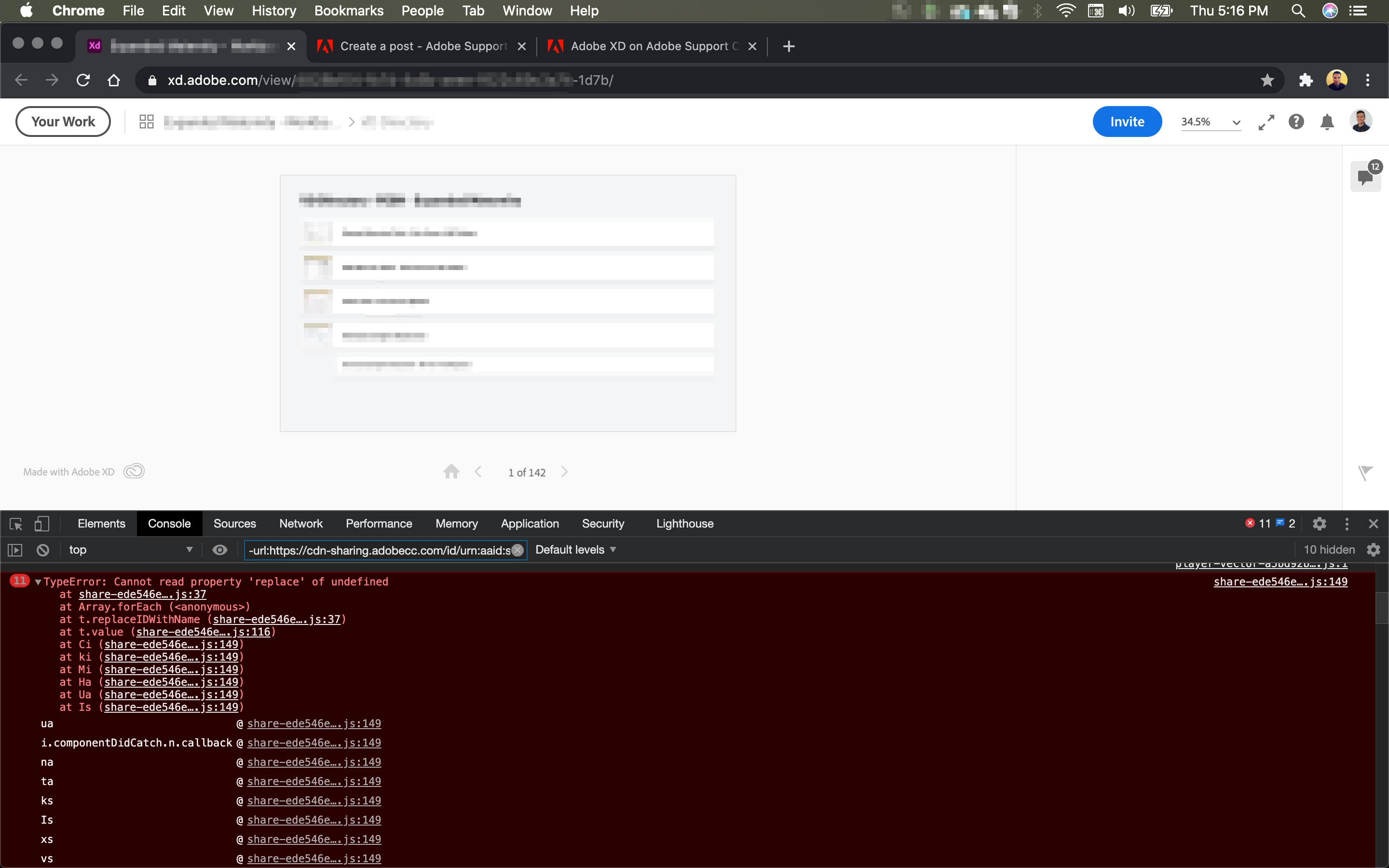The width and height of the screenshot is (1389, 868).
Task: Toggle the live expression eye icon
Action: tap(220, 550)
